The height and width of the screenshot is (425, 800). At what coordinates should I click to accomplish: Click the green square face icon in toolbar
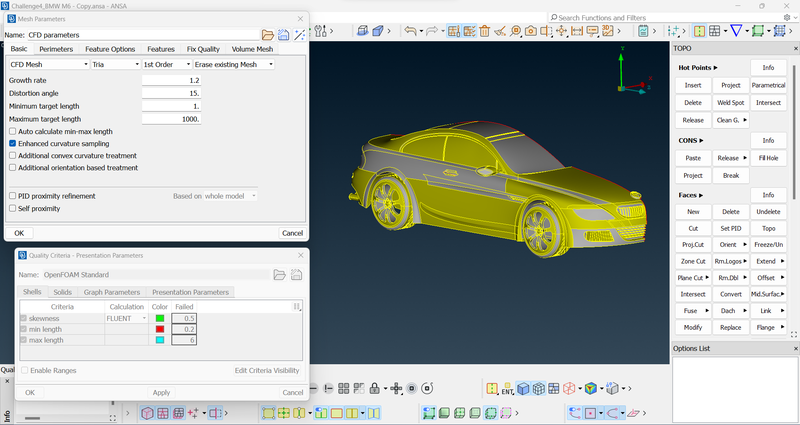click(x=758, y=31)
